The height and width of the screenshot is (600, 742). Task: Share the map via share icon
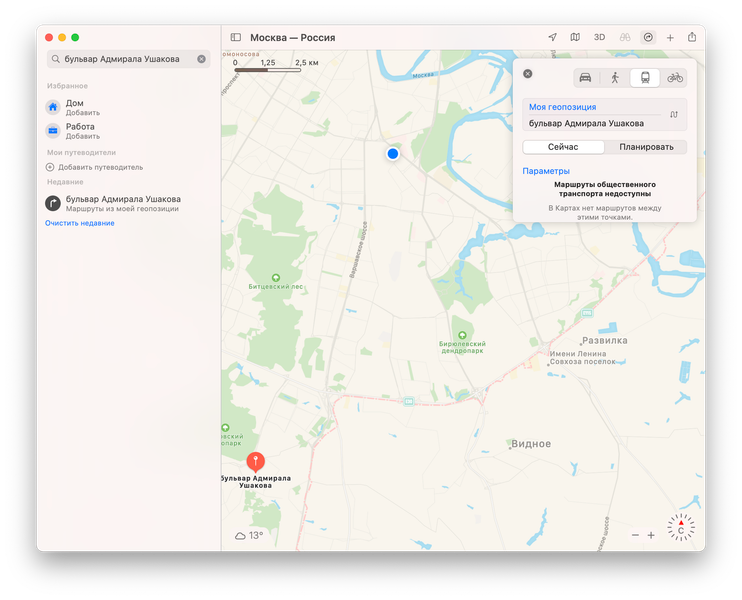pos(692,37)
